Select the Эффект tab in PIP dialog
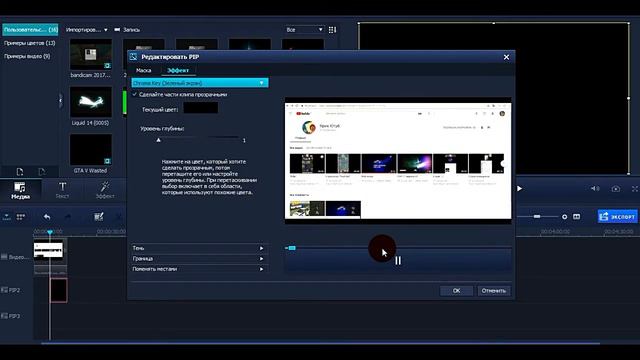 tap(178, 70)
